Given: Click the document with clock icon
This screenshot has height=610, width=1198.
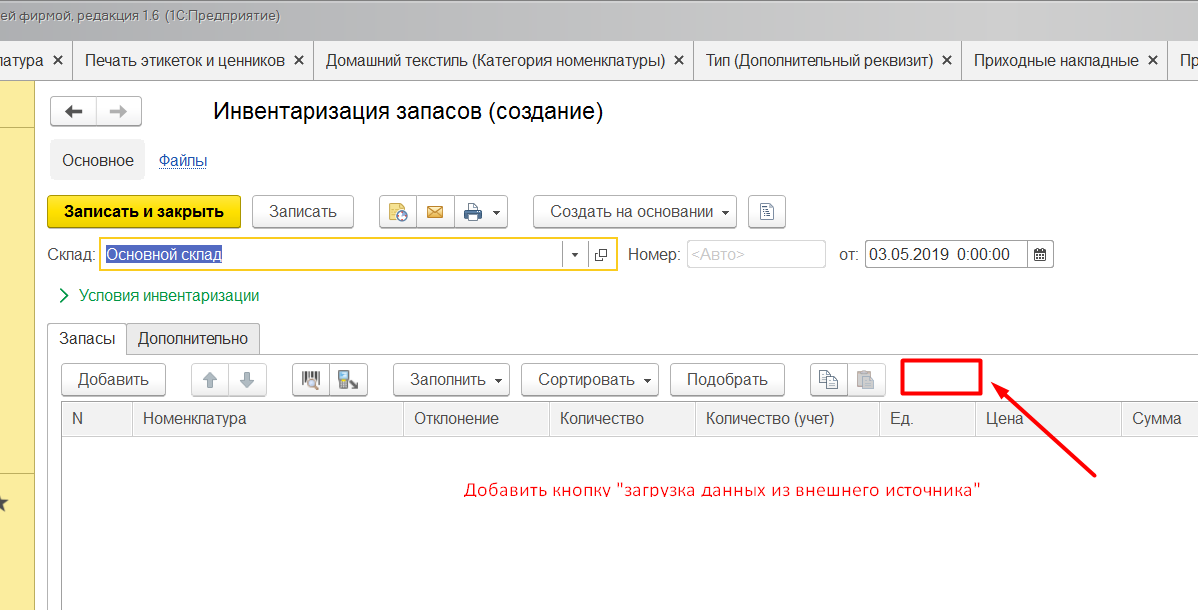Looking at the screenshot, I should (x=398, y=212).
